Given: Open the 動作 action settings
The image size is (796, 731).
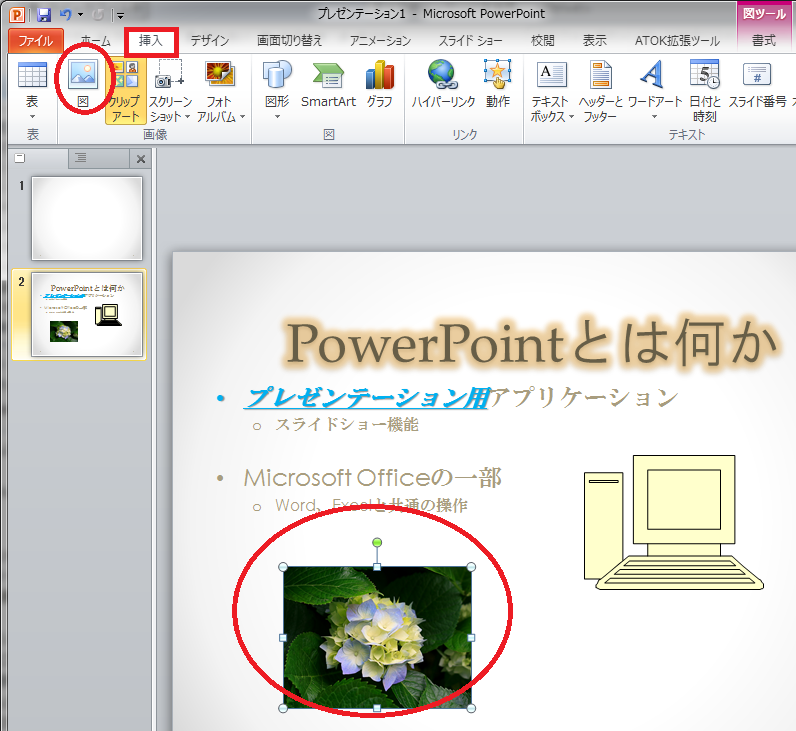Looking at the screenshot, I should 498,85.
